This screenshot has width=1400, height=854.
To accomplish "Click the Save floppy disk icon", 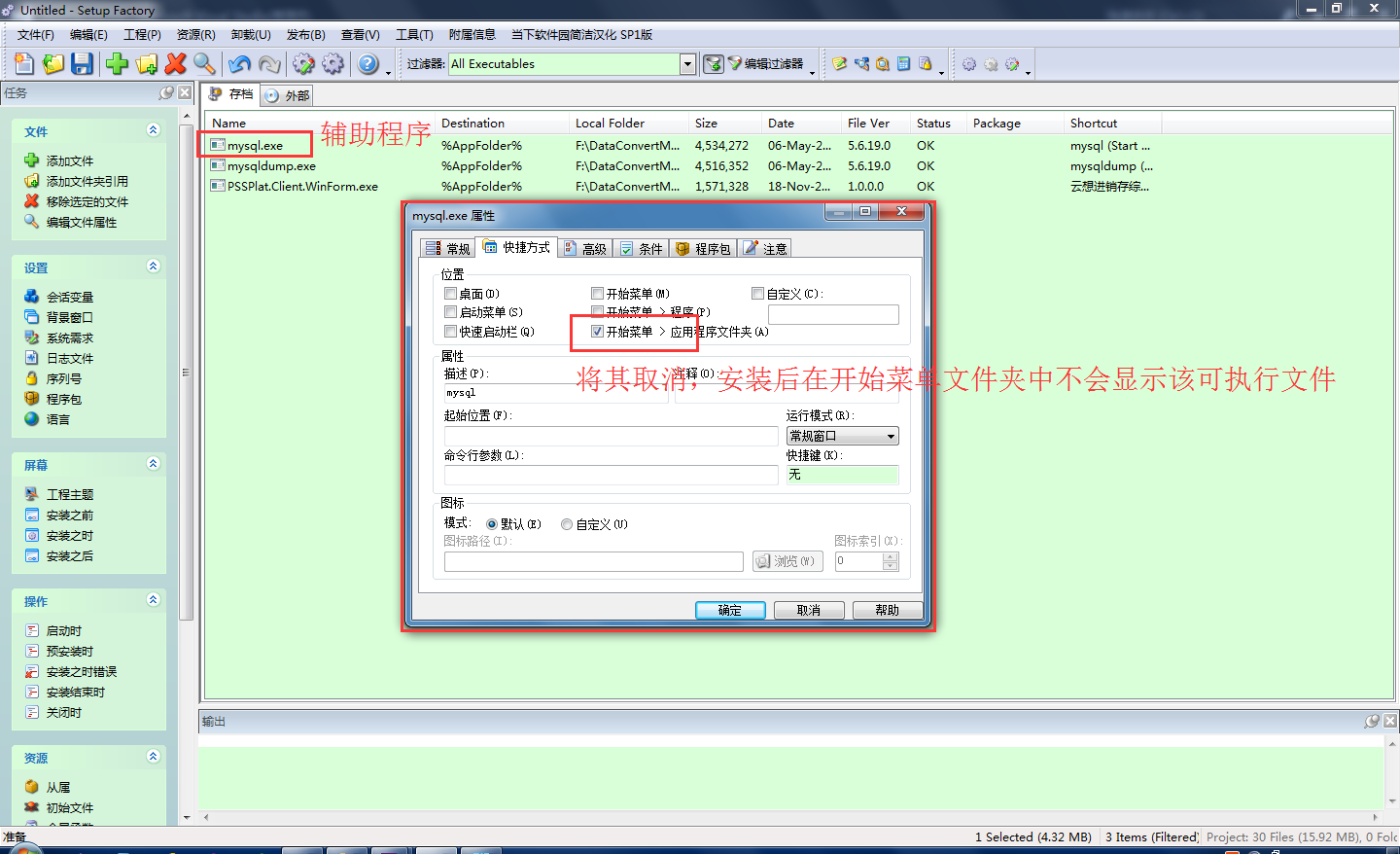I will pos(83,64).
